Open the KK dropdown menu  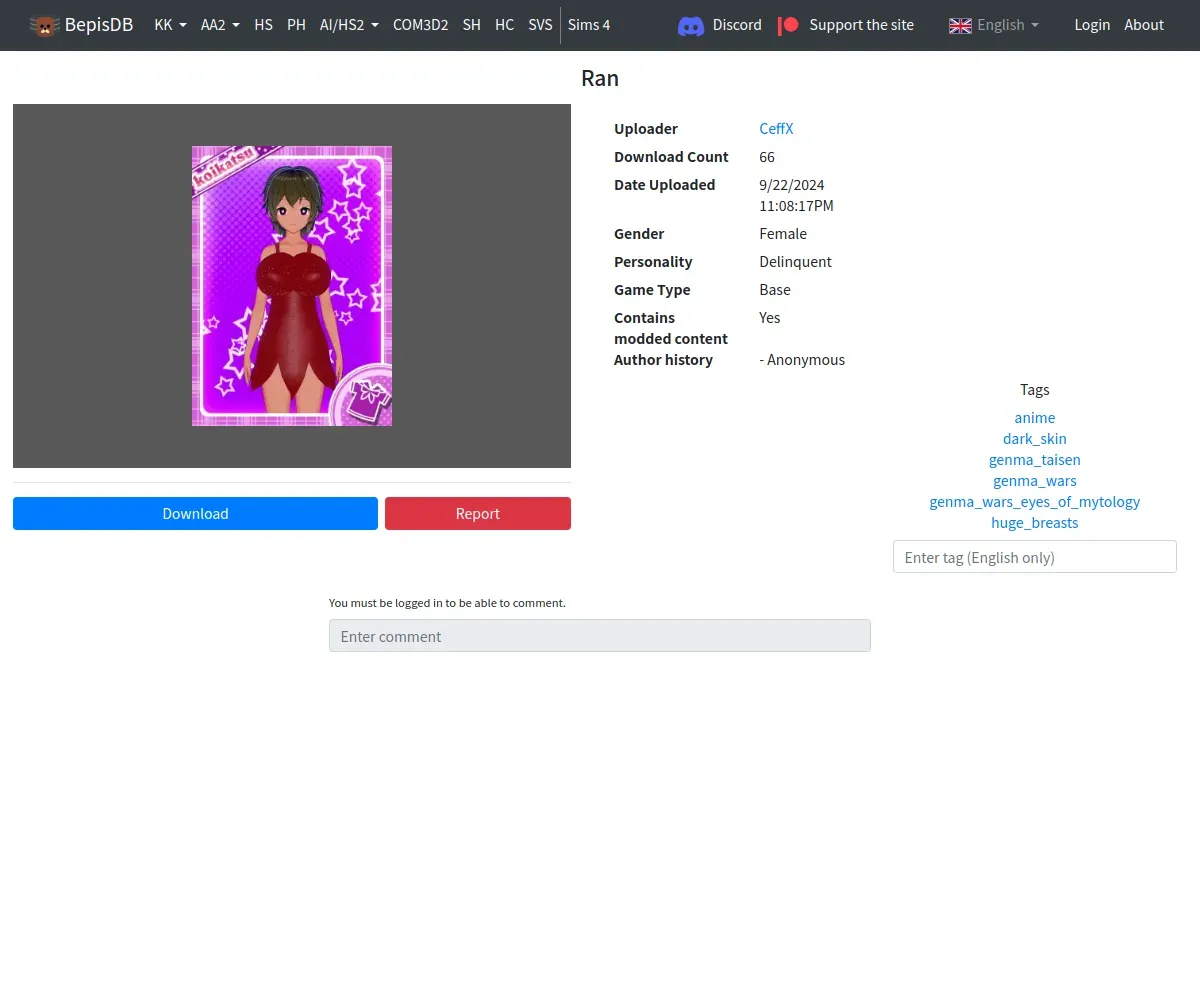(x=170, y=25)
